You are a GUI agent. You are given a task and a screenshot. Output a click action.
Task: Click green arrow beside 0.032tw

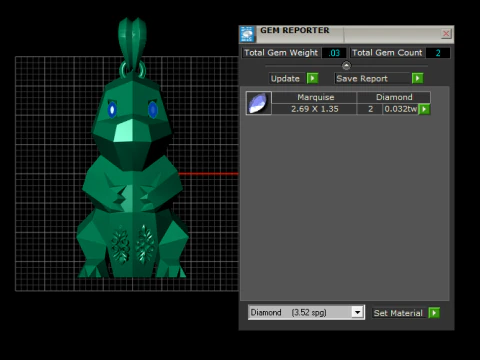point(424,109)
